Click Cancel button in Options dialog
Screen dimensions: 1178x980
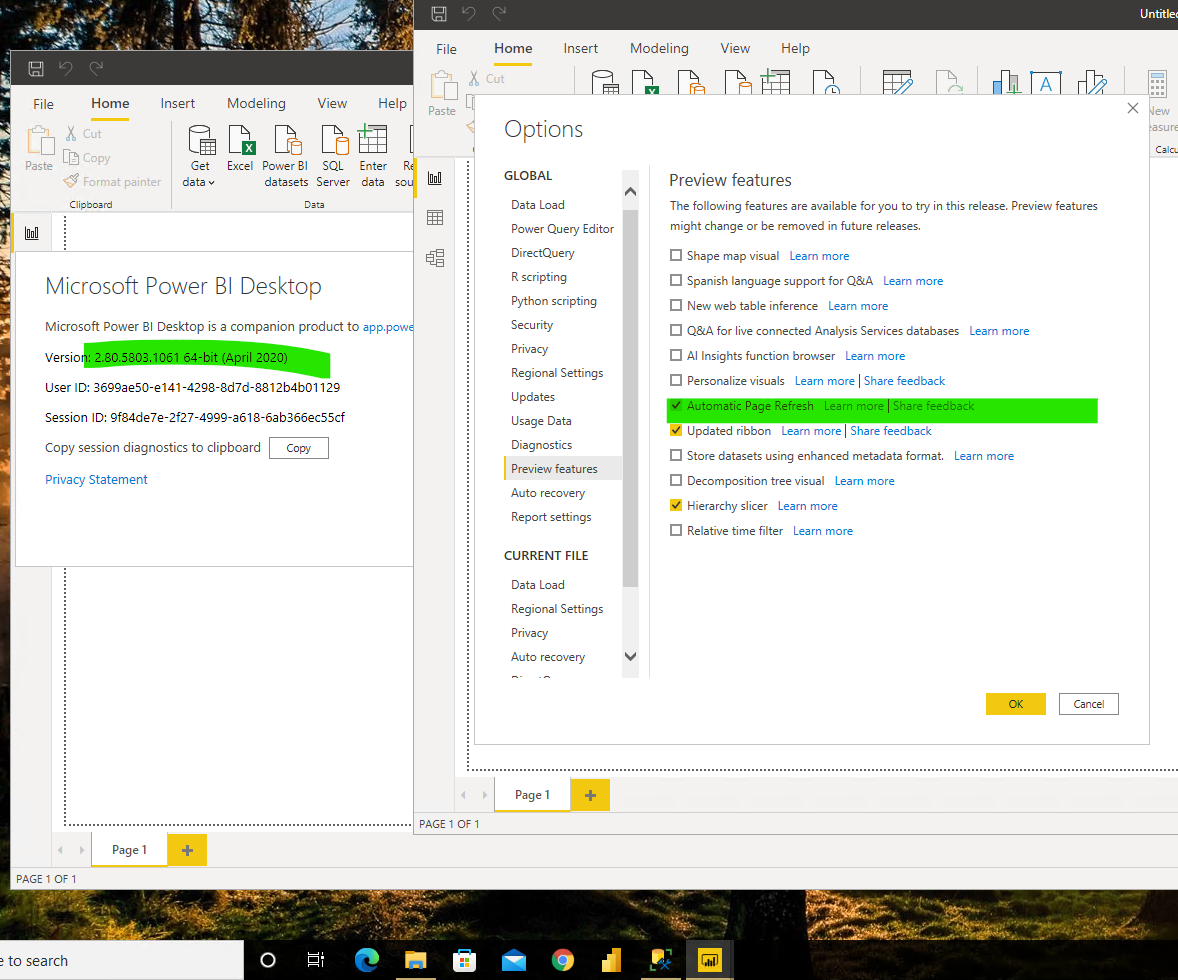pyautogui.click(x=1089, y=704)
